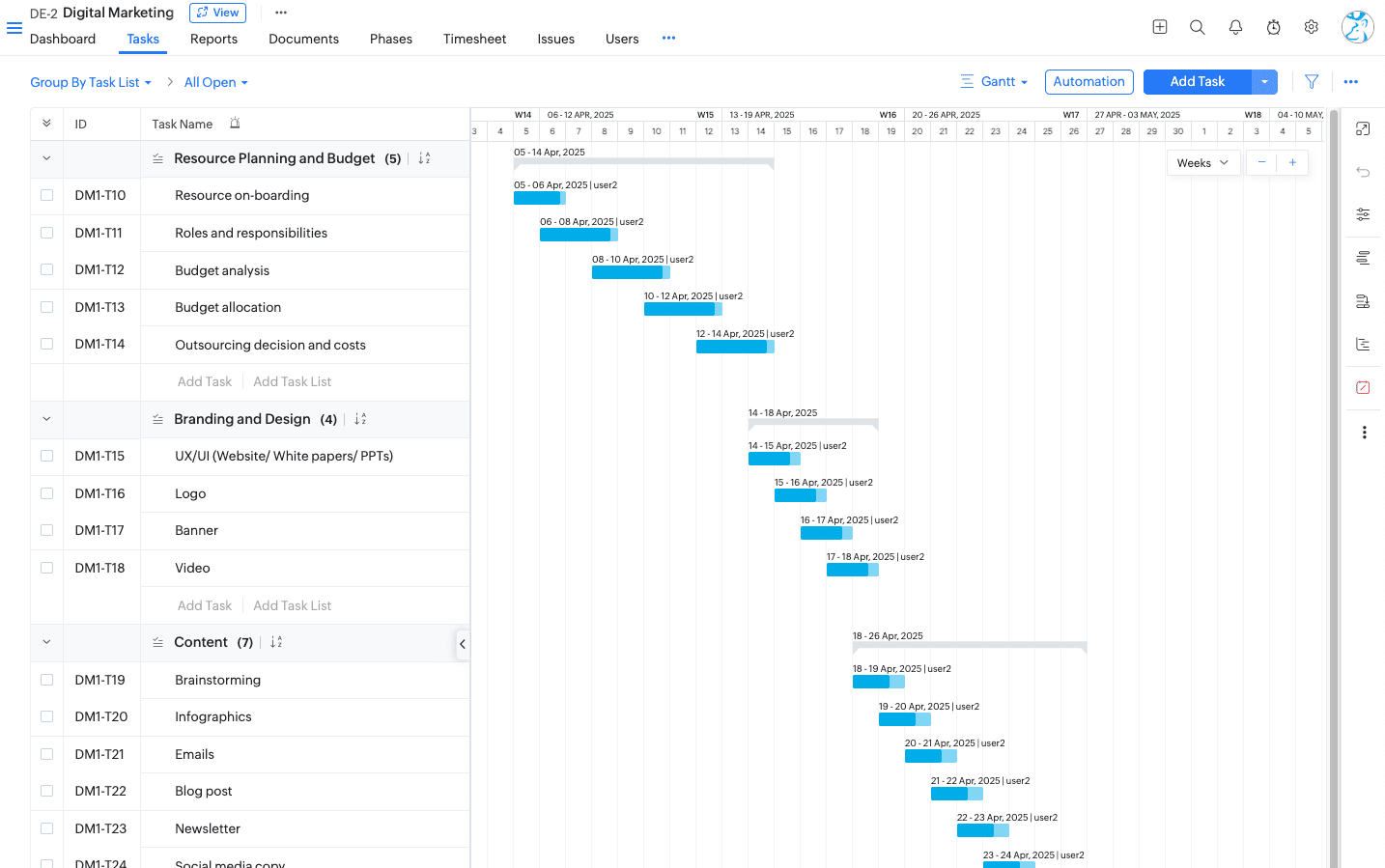Collapse the Content group

[46, 642]
